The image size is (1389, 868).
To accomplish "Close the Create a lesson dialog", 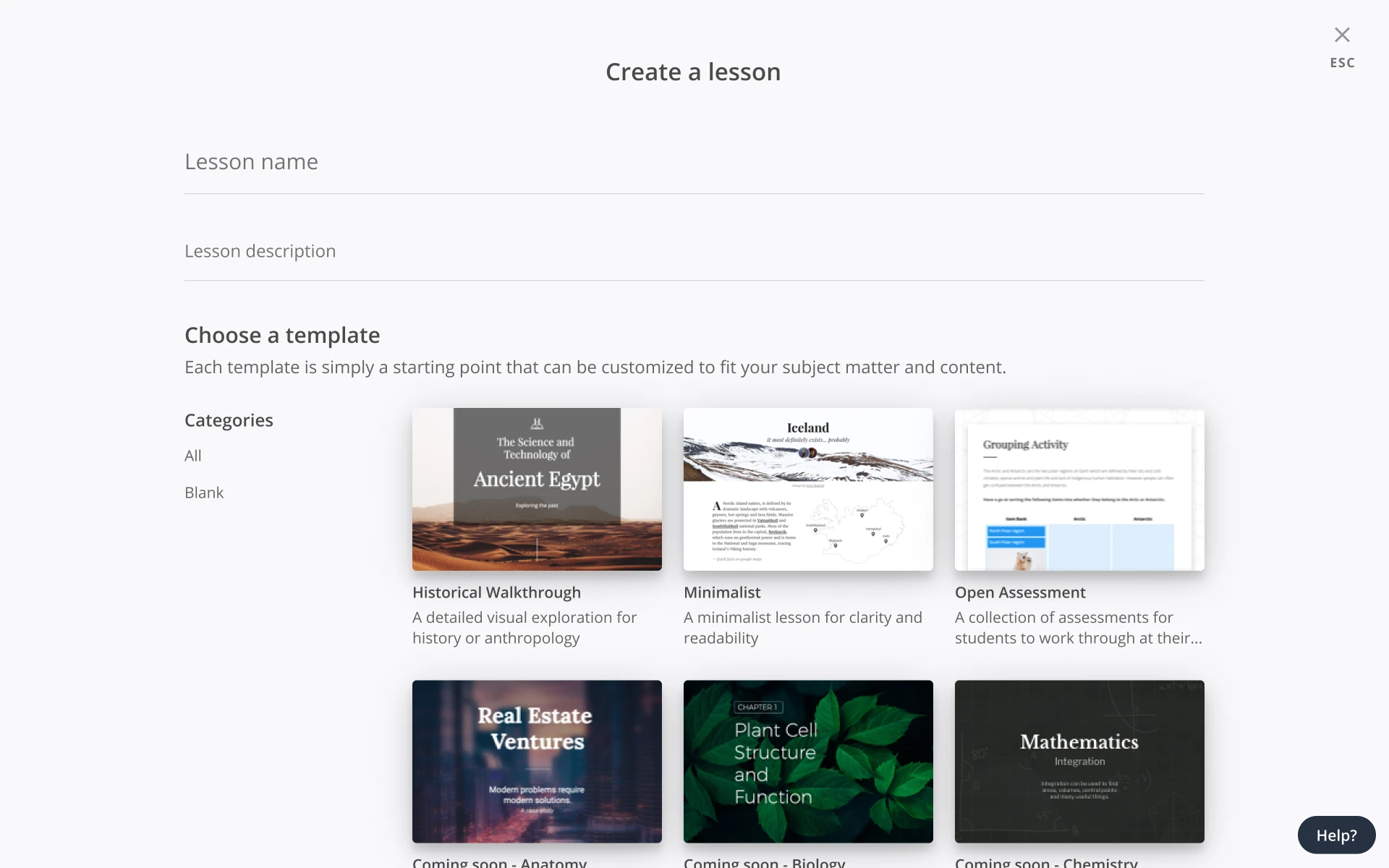I will coord(1342,35).
